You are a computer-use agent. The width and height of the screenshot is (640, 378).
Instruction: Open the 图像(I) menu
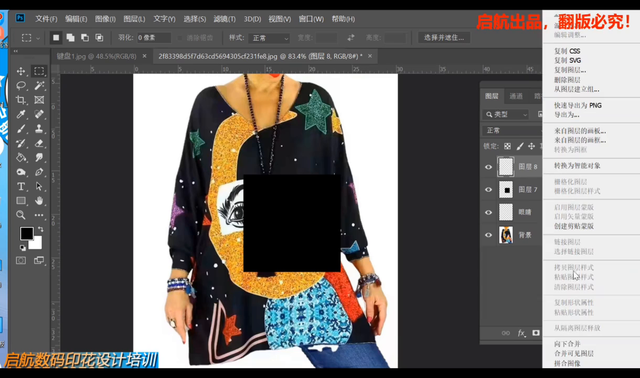(105, 19)
